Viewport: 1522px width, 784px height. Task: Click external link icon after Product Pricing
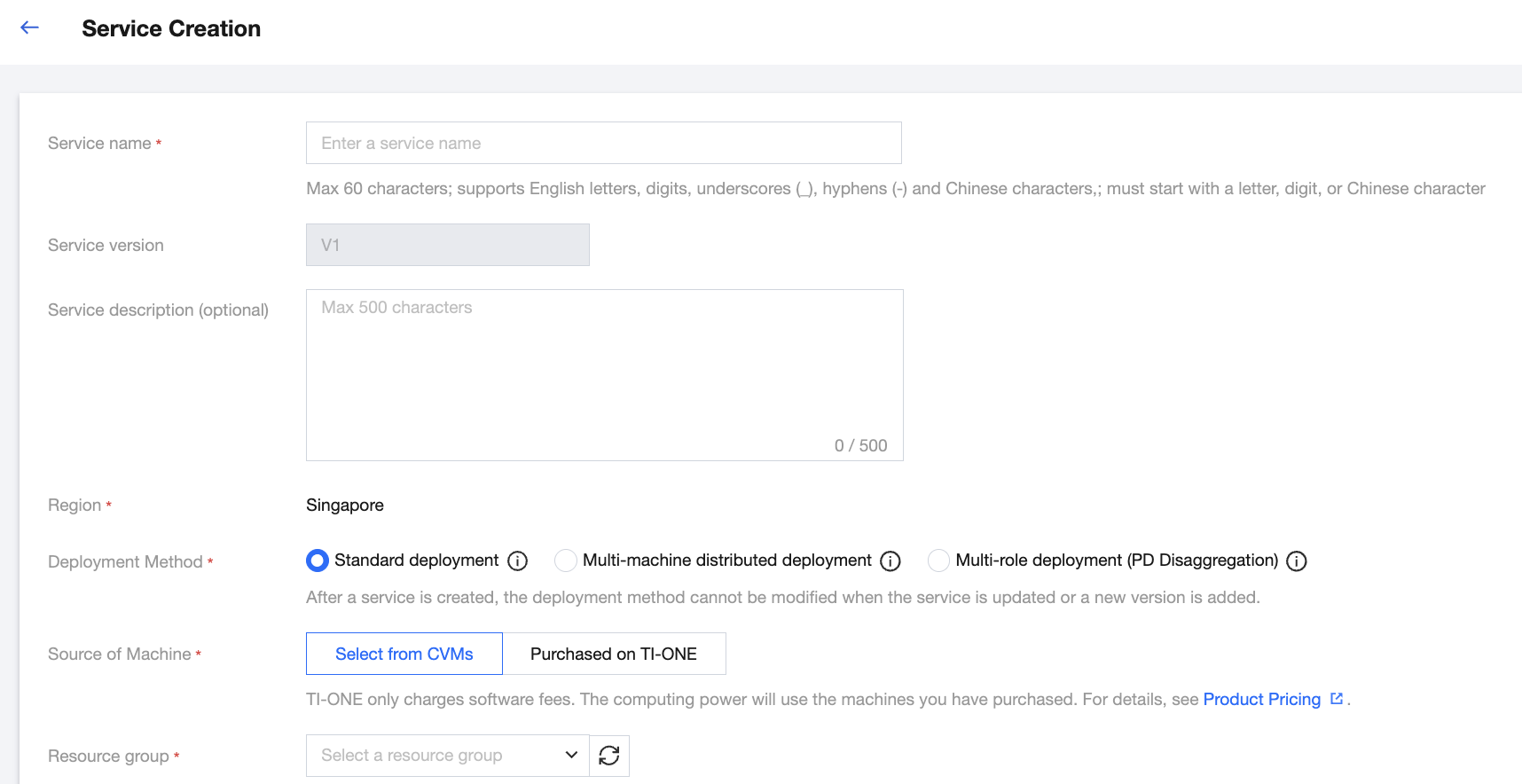click(1337, 699)
